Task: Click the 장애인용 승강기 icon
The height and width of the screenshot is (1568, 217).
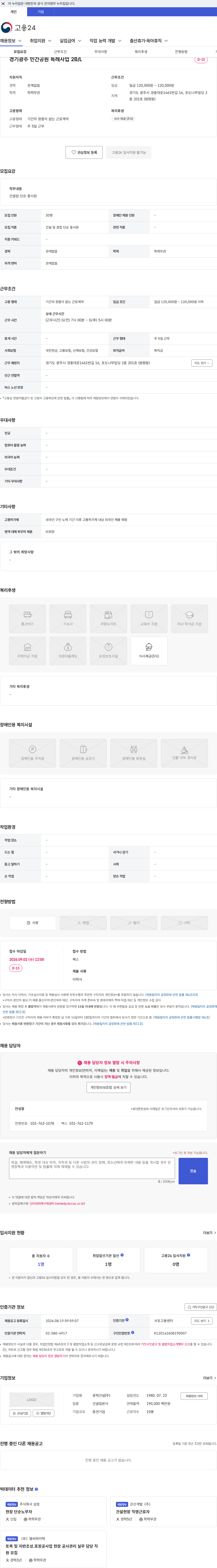Action: coord(83,754)
